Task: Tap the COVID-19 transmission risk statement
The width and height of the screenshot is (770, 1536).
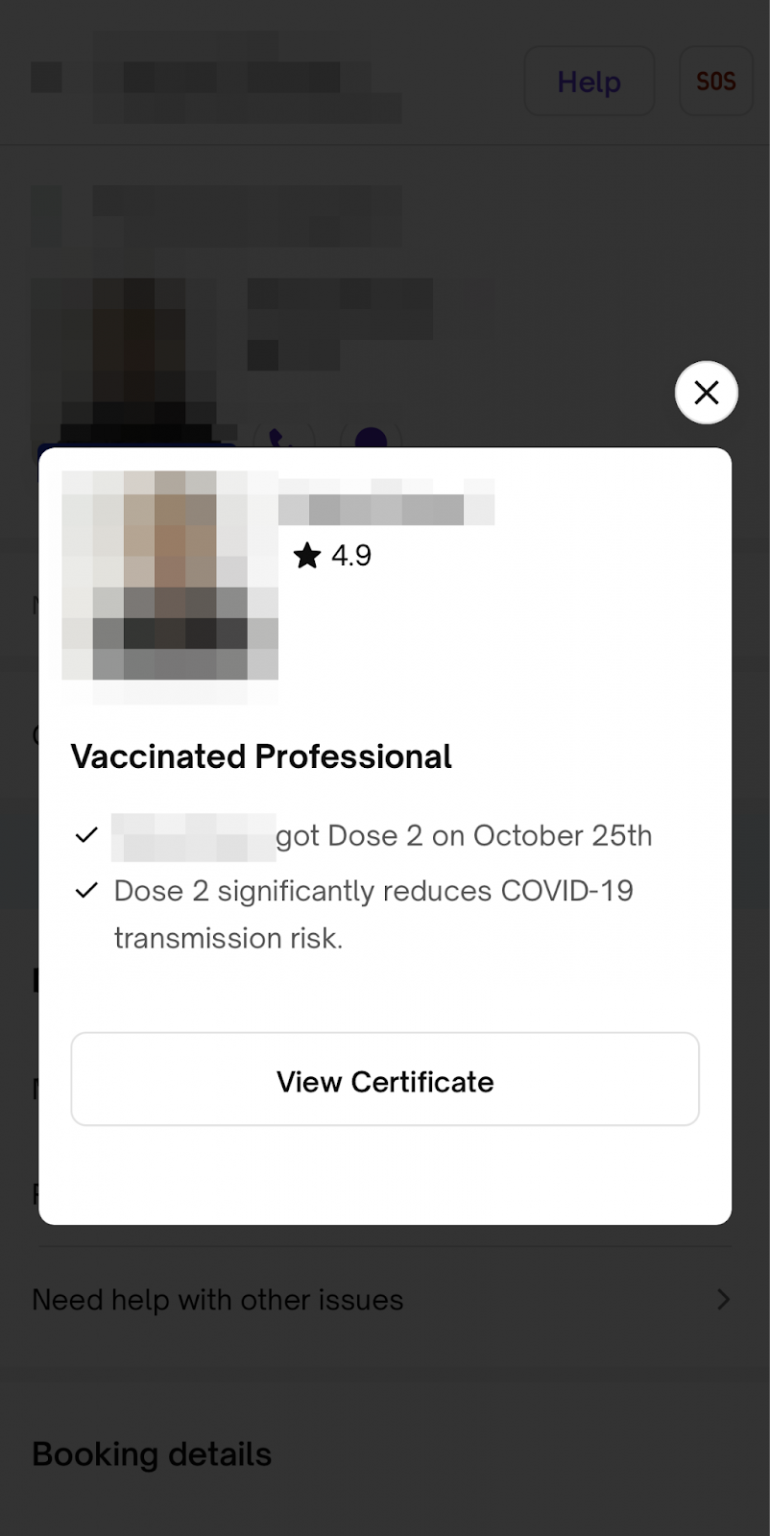Action: [x=374, y=914]
